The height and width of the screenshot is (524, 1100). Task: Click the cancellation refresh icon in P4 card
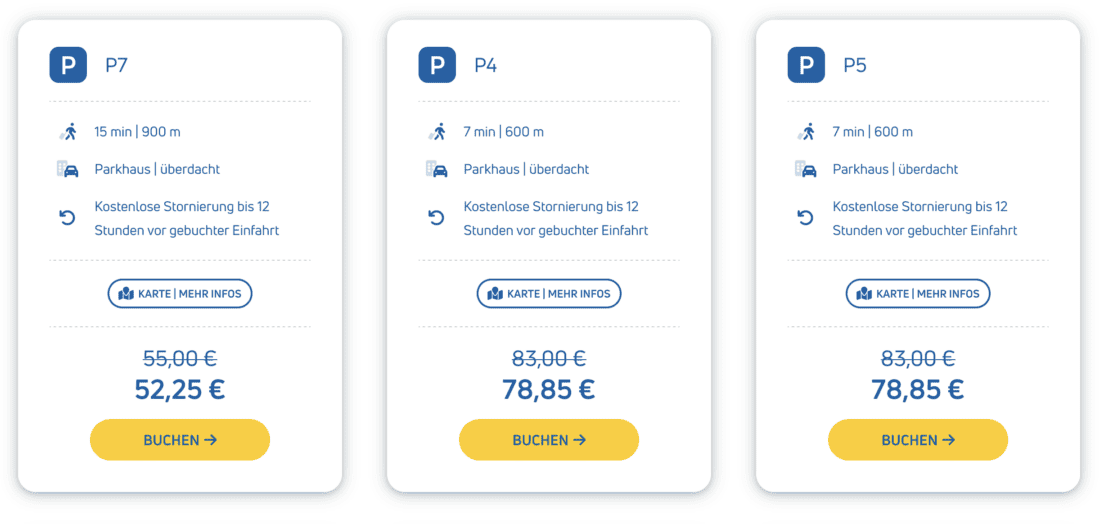pyautogui.click(x=437, y=218)
